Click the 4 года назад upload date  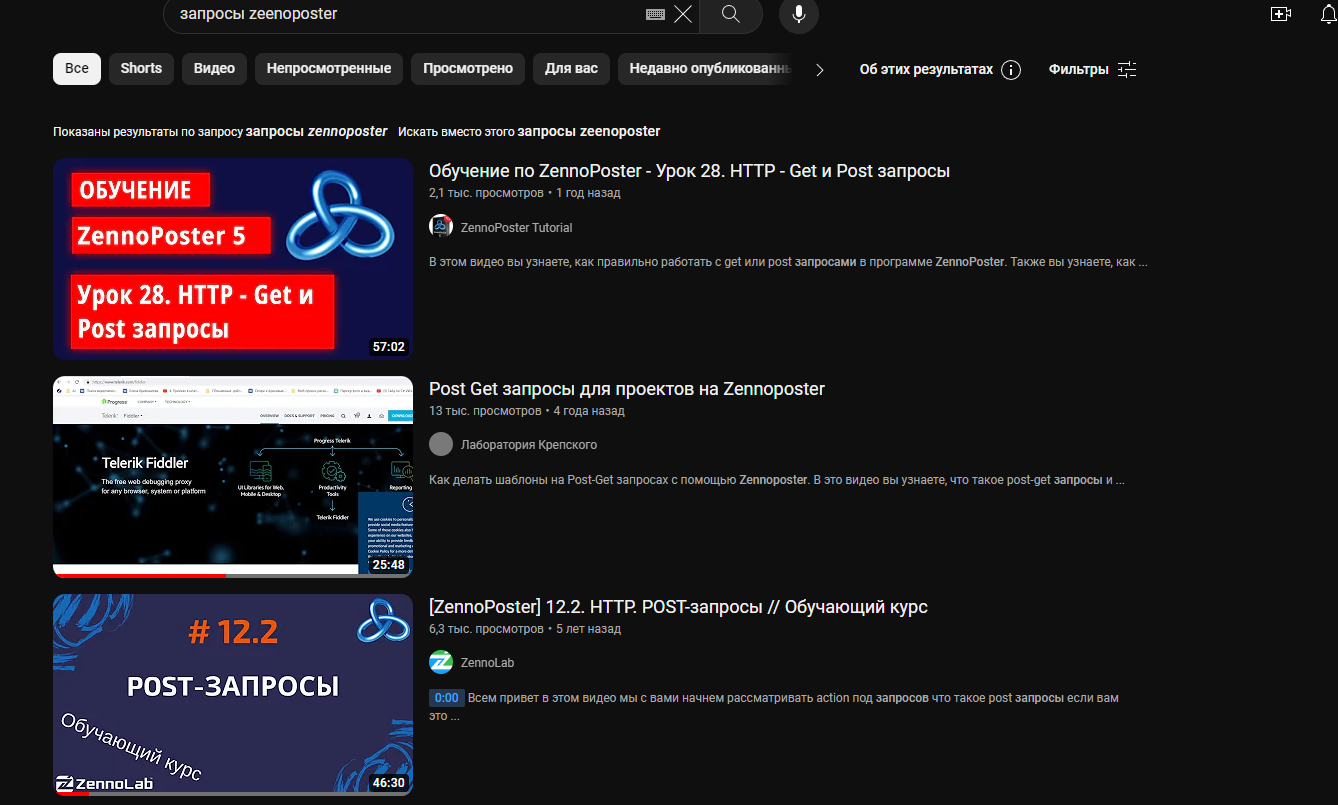click(589, 411)
